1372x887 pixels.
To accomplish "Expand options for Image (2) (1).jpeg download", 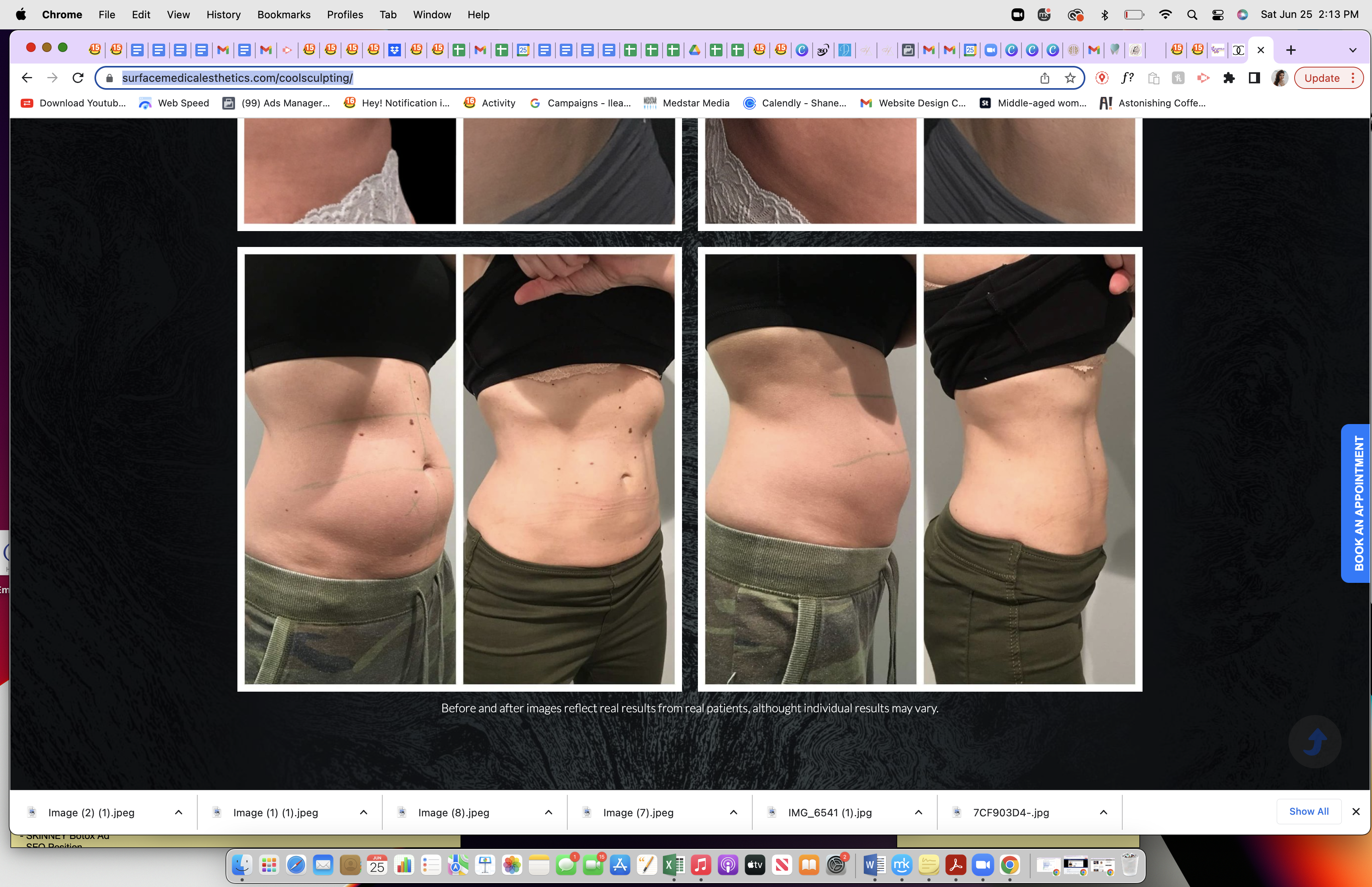I will pos(179,812).
